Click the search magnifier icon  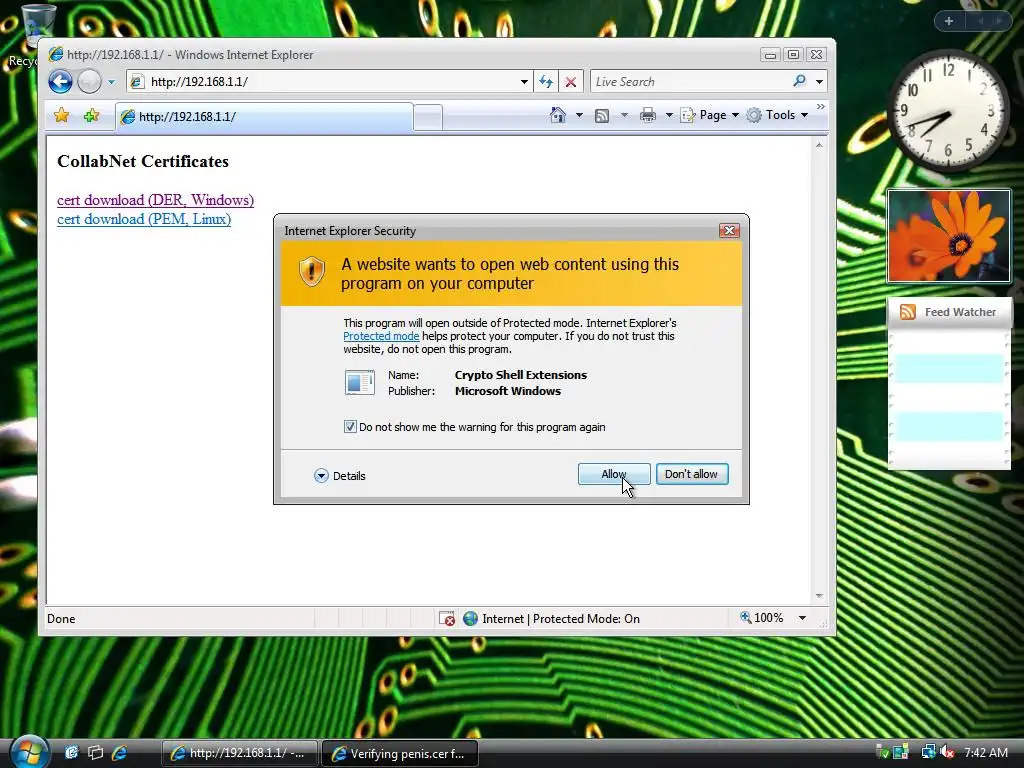click(x=800, y=81)
